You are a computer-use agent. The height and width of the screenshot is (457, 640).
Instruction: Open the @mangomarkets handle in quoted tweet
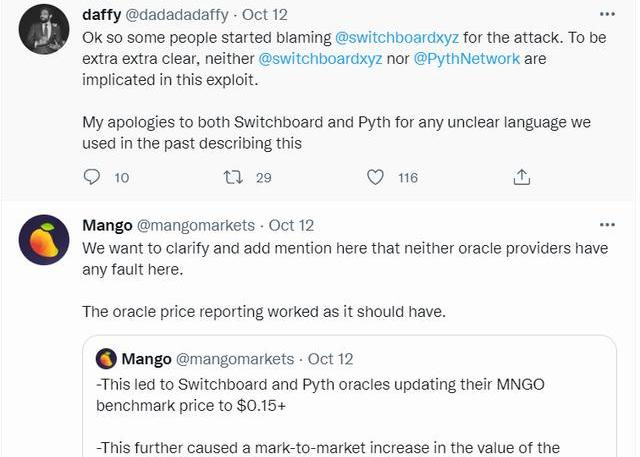tap(235, 359)
